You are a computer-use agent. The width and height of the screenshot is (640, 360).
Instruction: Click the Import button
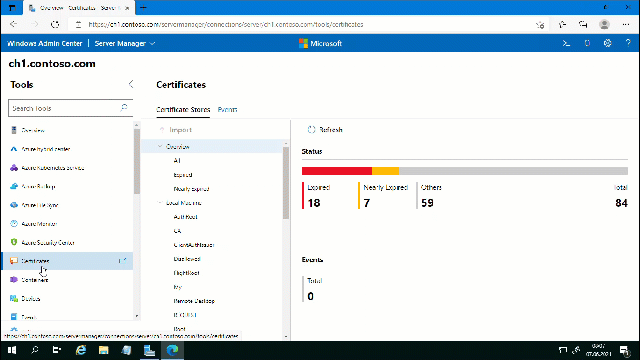click(176, 130)
